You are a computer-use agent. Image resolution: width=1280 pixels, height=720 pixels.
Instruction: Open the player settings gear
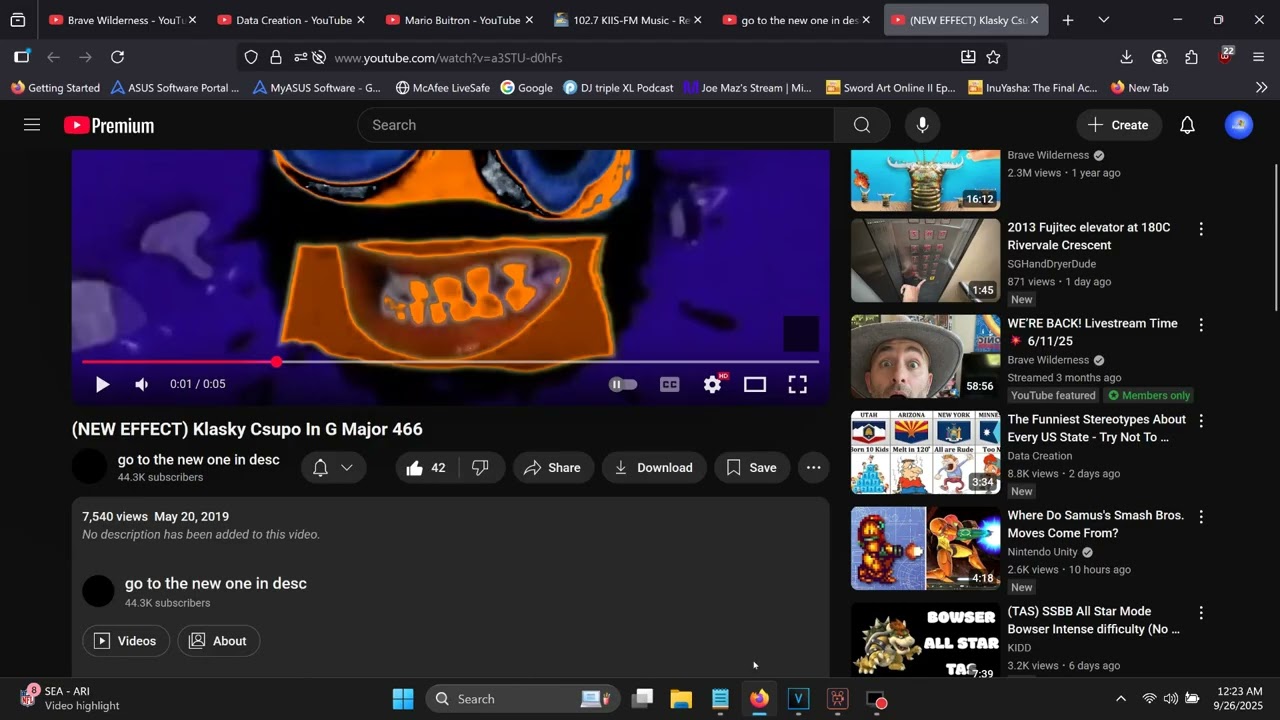(x=713, y=384)
